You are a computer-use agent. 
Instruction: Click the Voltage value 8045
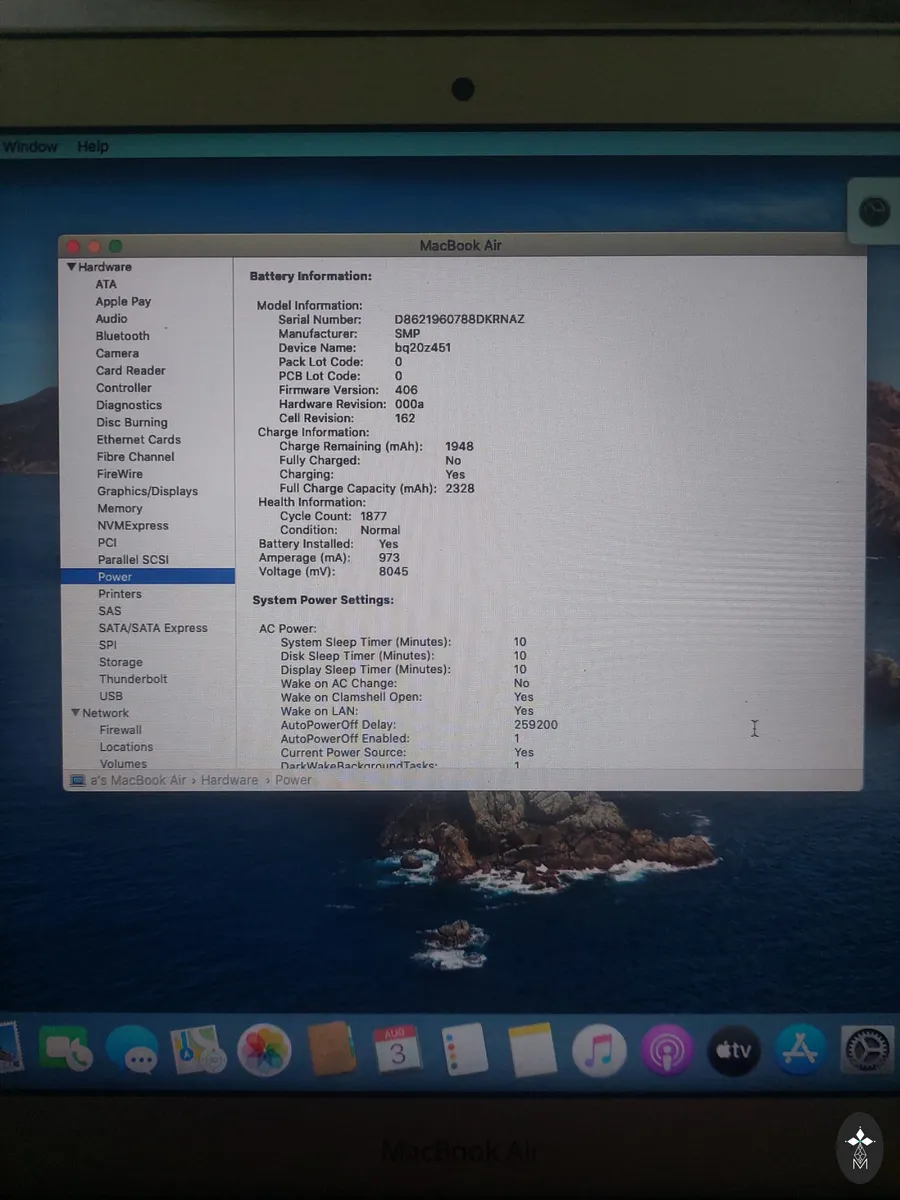click(x=393, y=571)
